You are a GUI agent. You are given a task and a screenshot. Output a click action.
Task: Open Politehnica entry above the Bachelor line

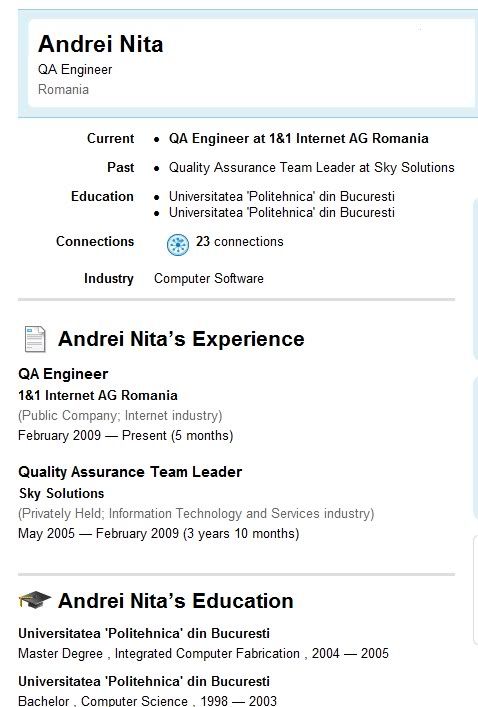(144, 681)
